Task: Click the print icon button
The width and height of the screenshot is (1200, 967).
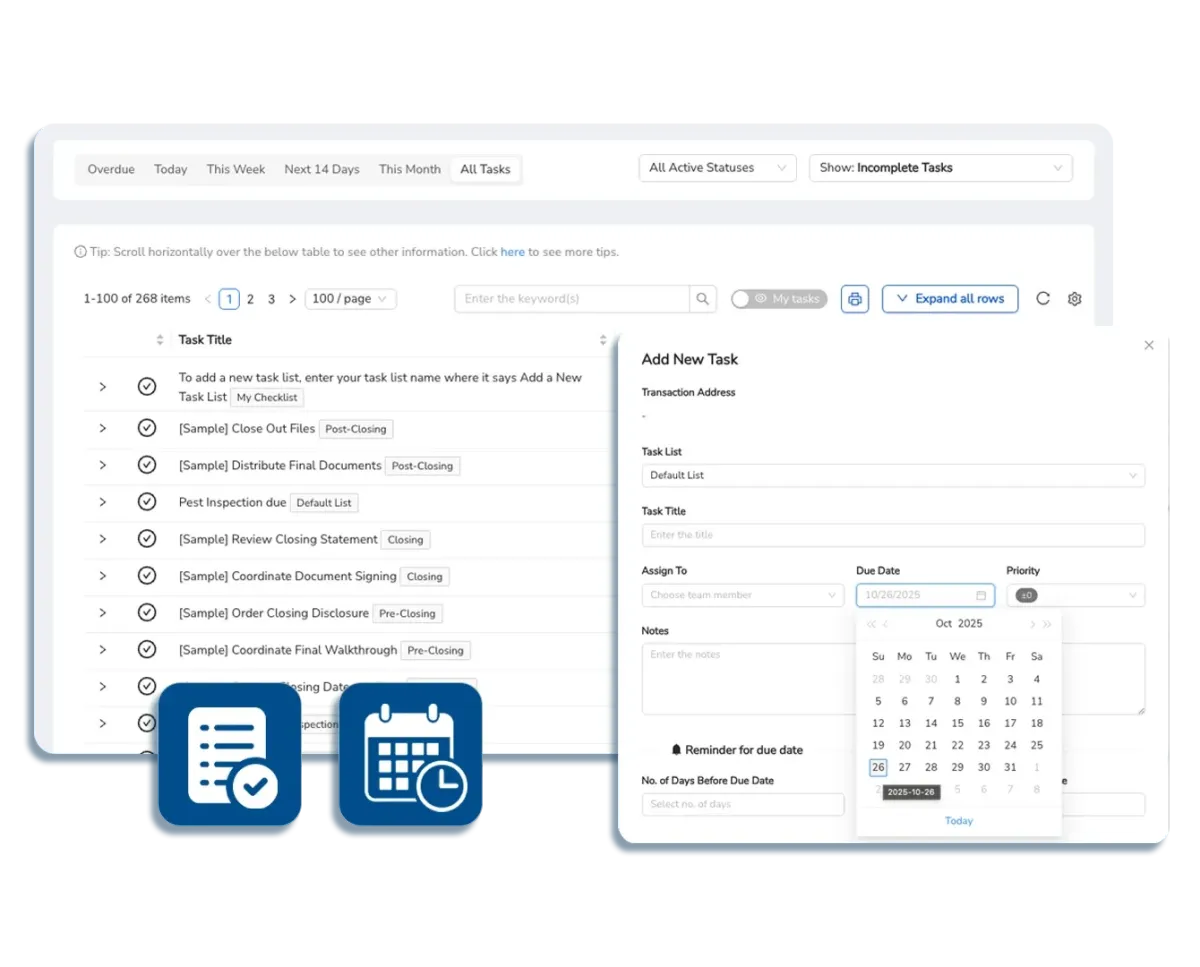Action: pos(854,299)
